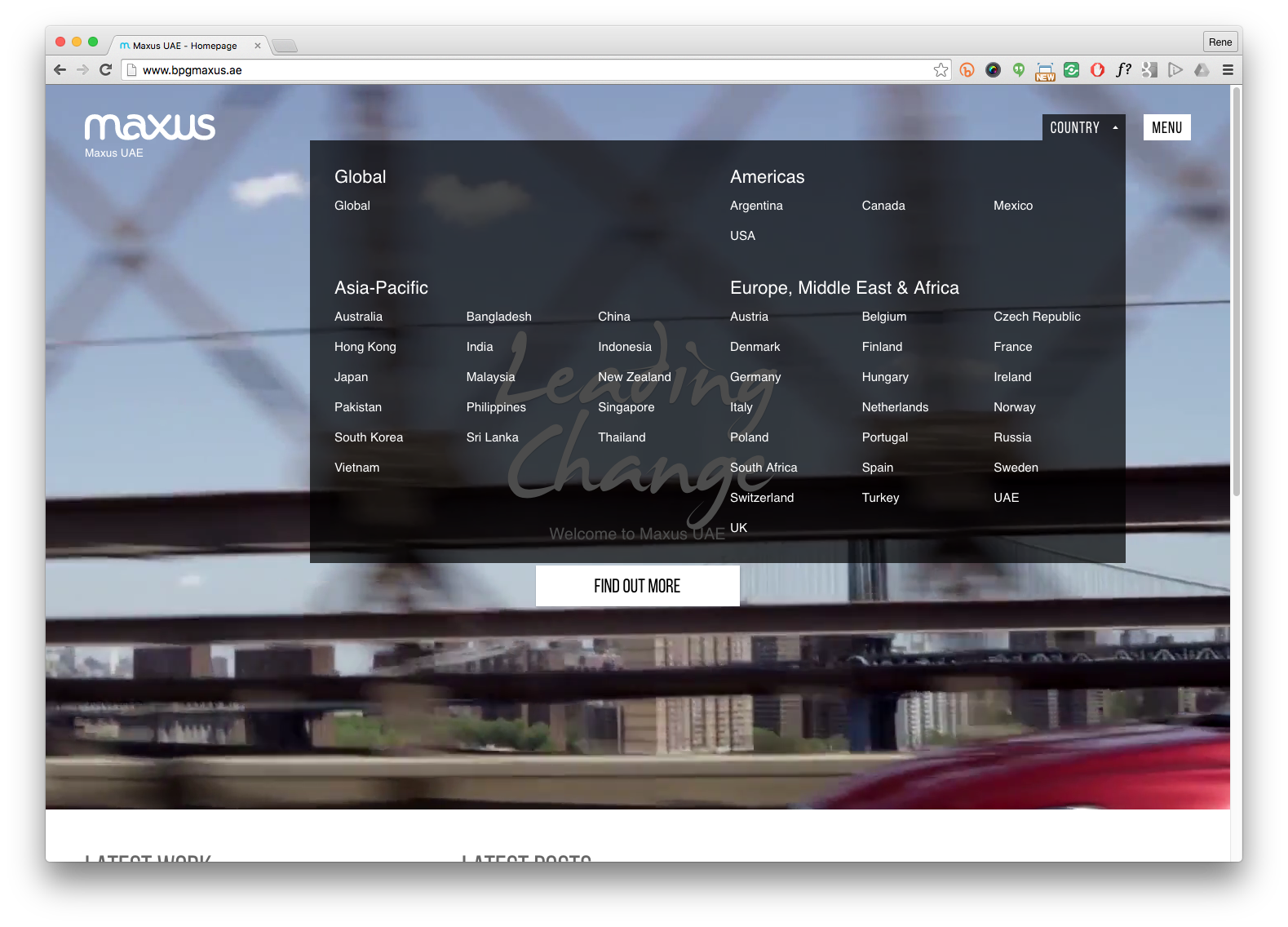Click the browser forward arrow
This screenshot has width=1288, height=927.
(x=82, y=70)
